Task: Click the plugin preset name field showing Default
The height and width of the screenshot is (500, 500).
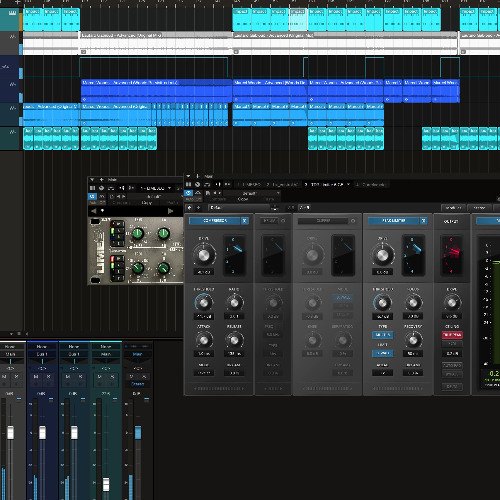Action: pos(239,207)
